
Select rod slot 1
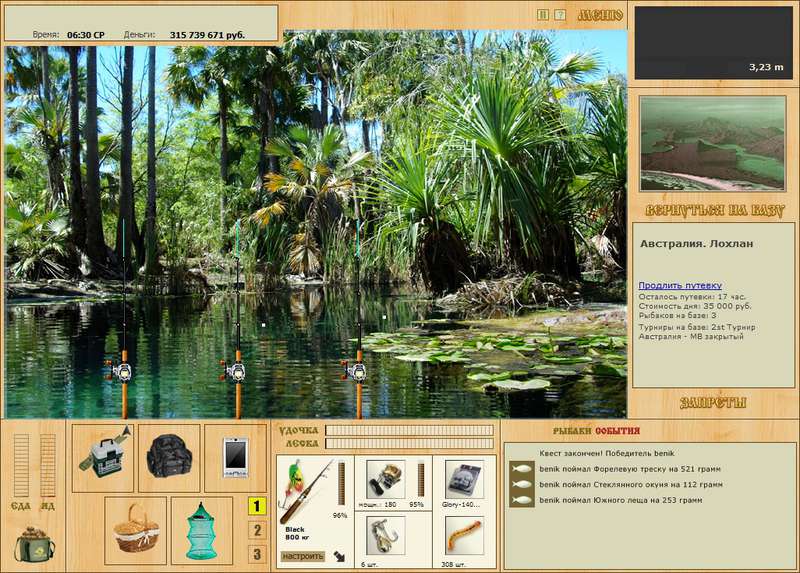(257, 506)
